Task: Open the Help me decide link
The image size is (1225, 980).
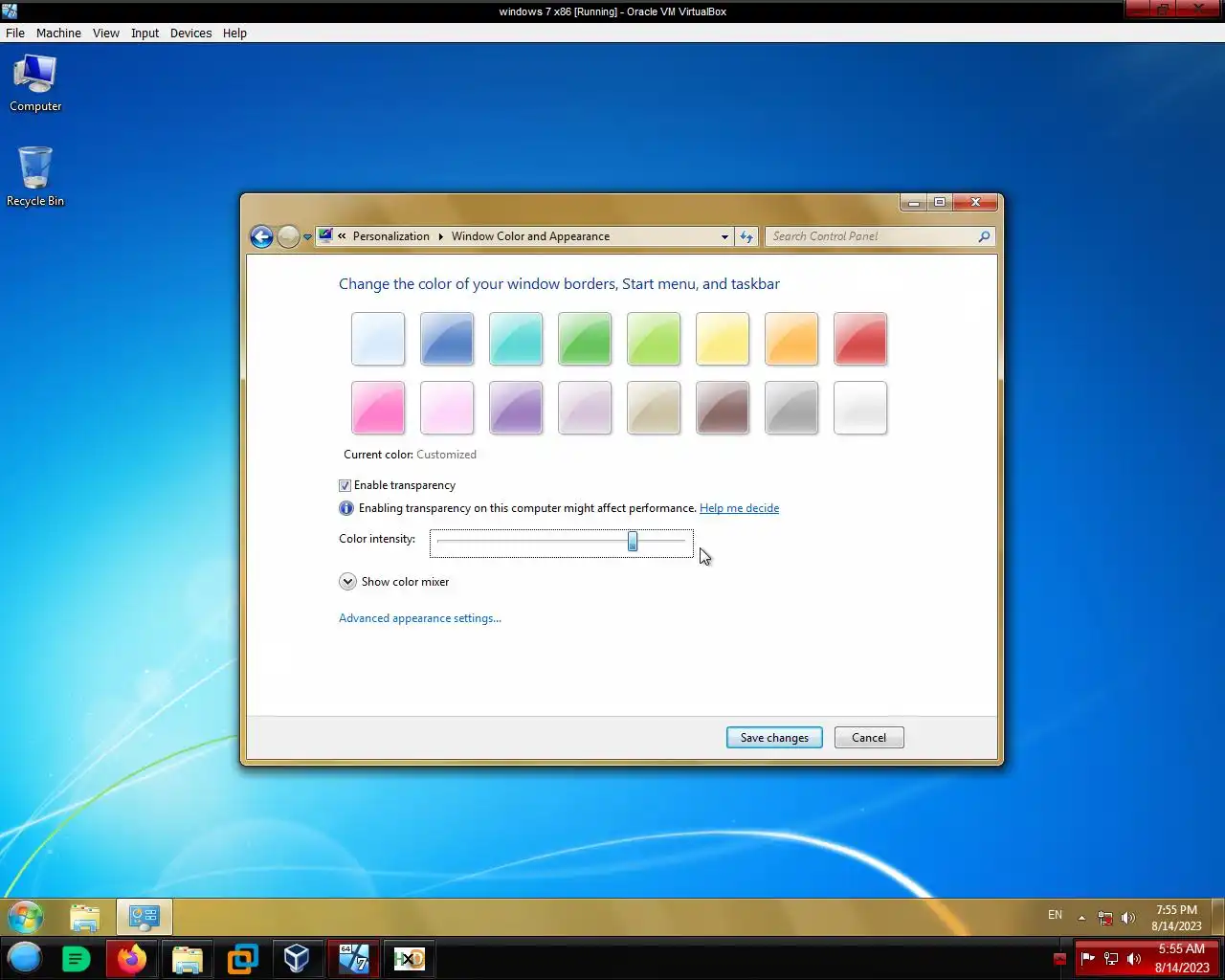Action: click(x=739, y=508)
